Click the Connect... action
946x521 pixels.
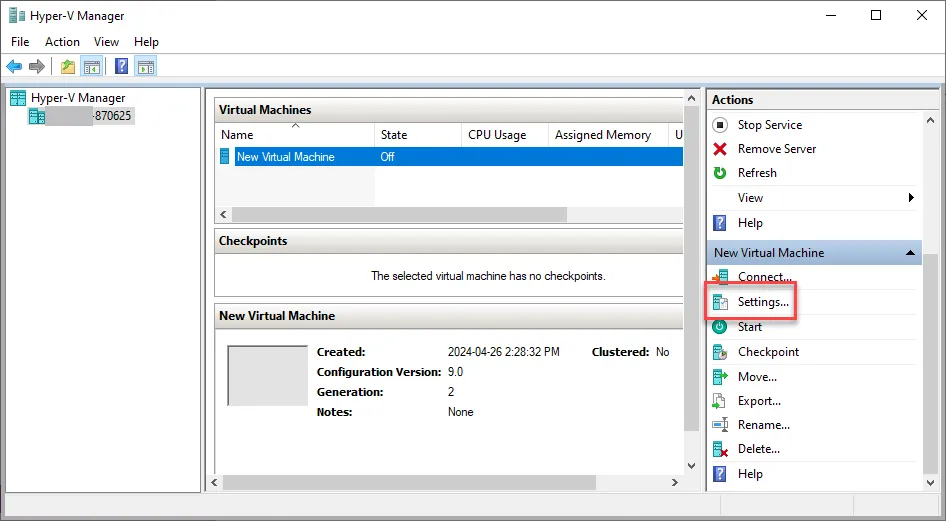764,277
